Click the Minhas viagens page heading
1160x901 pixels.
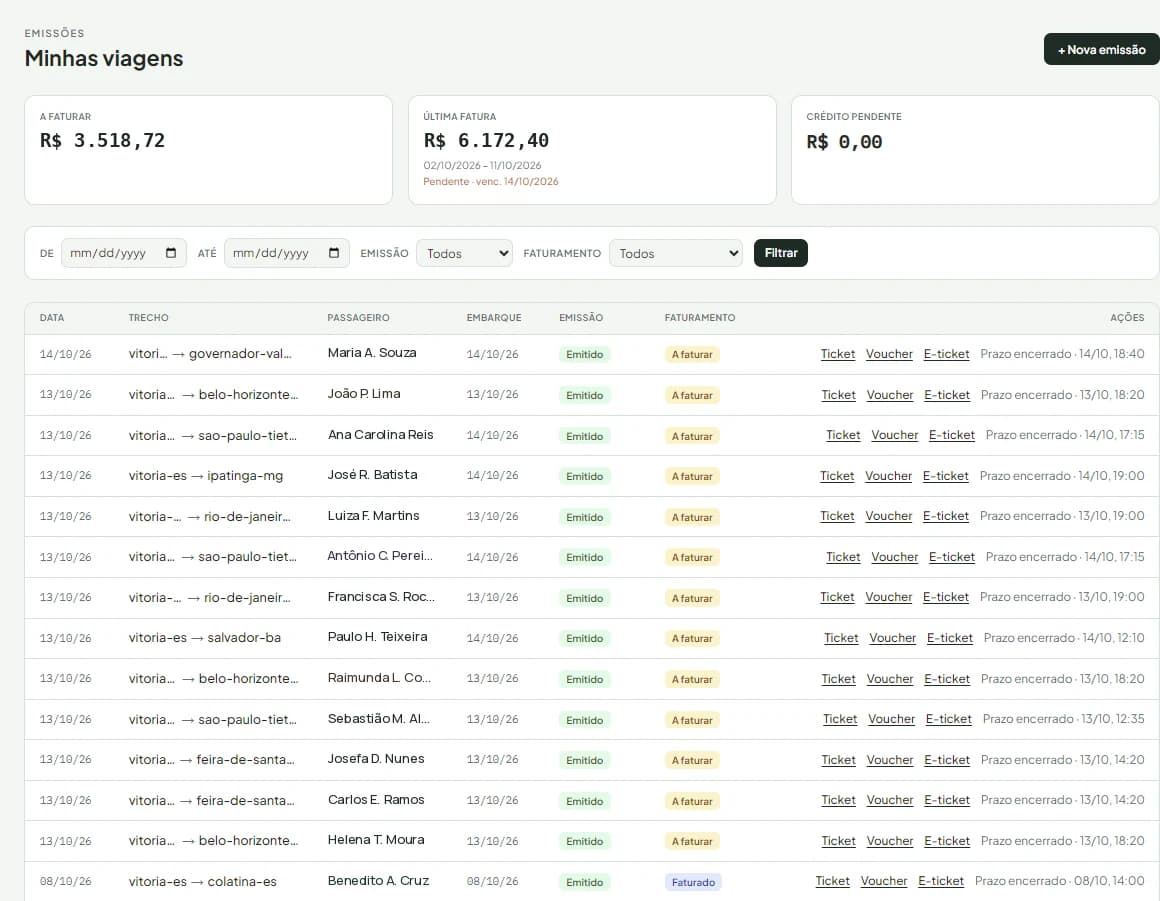pyautogui.click(x=104, y=58)
